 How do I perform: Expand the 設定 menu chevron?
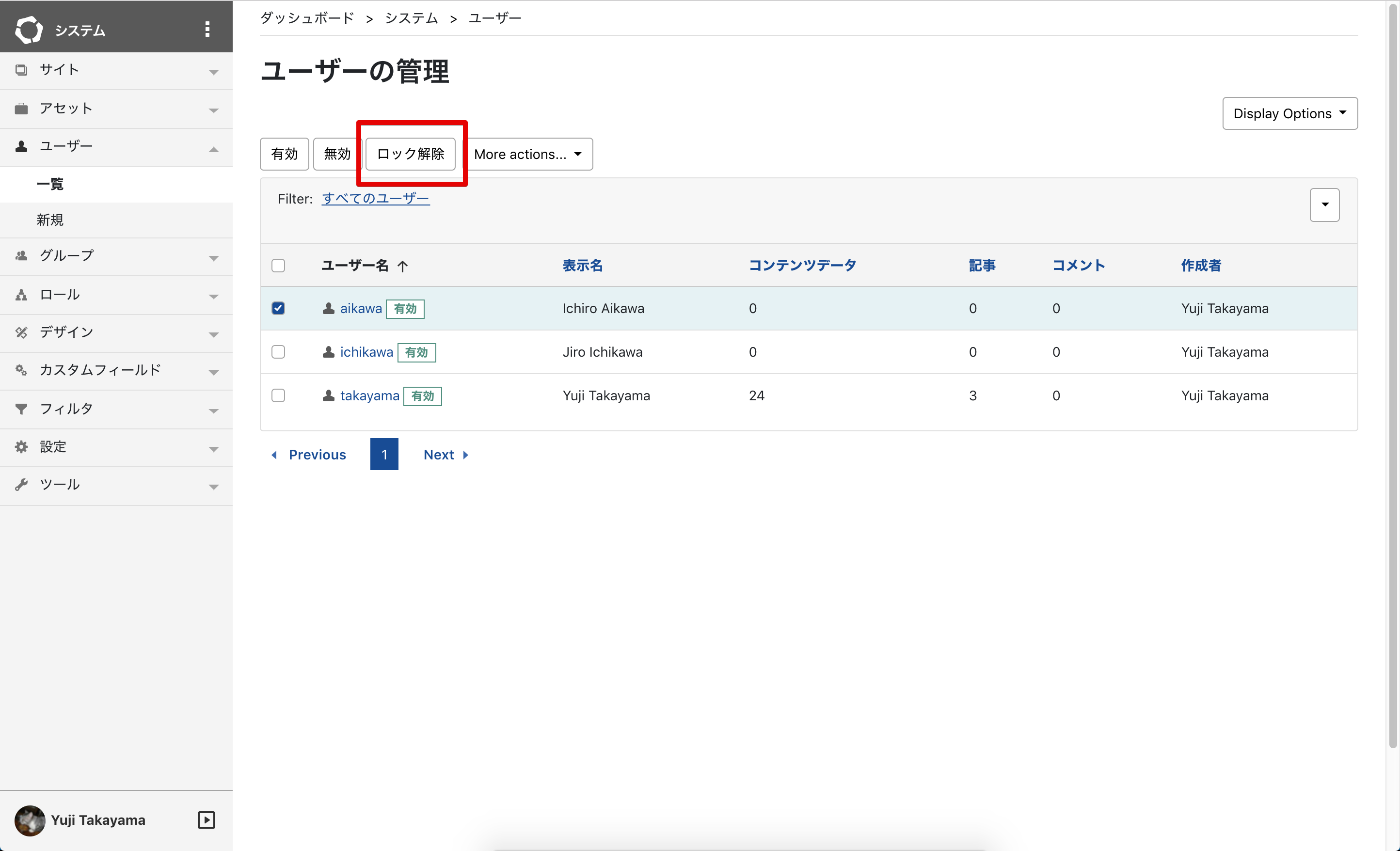[214, 449]
